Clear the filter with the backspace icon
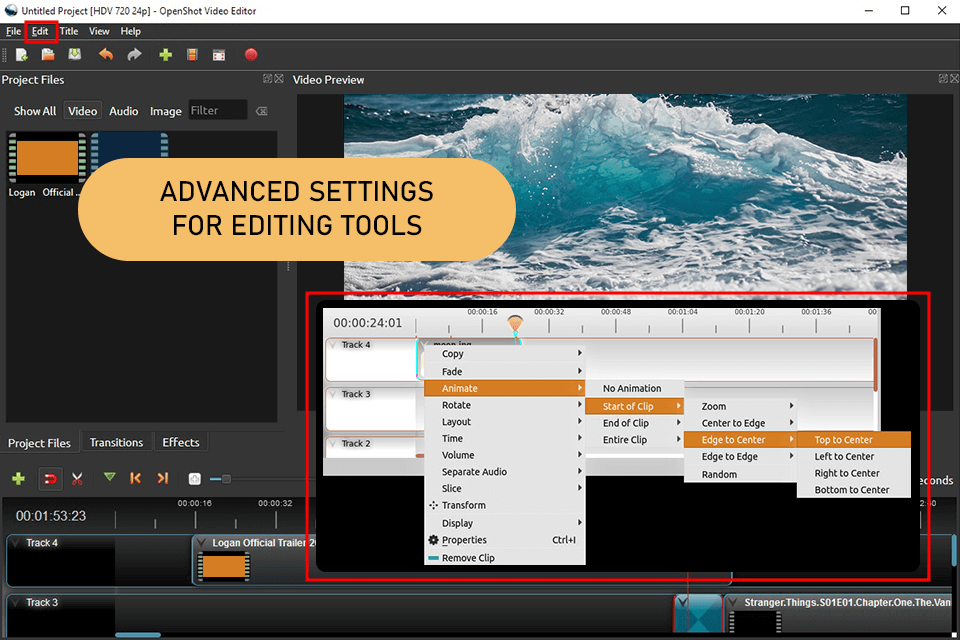 pos(261,111)
